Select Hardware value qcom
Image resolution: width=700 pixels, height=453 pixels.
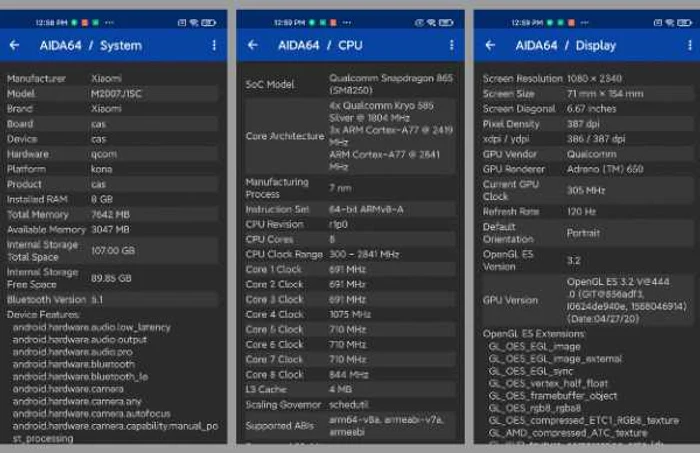click(104, 154)
